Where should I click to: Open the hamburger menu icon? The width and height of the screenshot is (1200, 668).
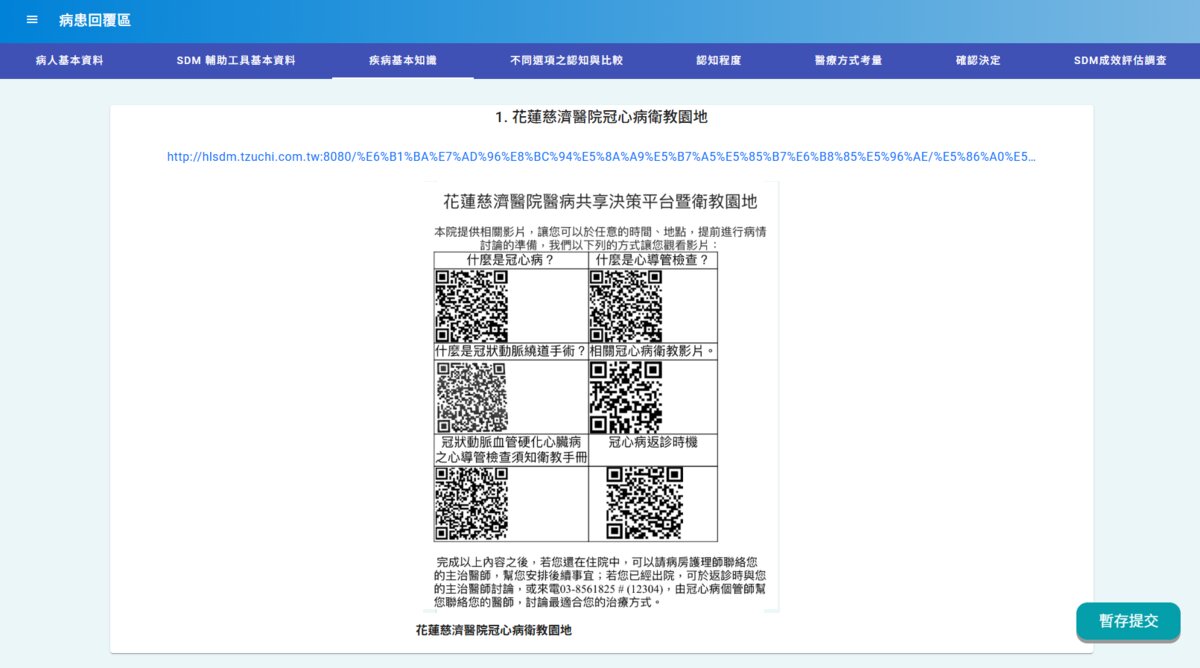[x=32, y=20]
